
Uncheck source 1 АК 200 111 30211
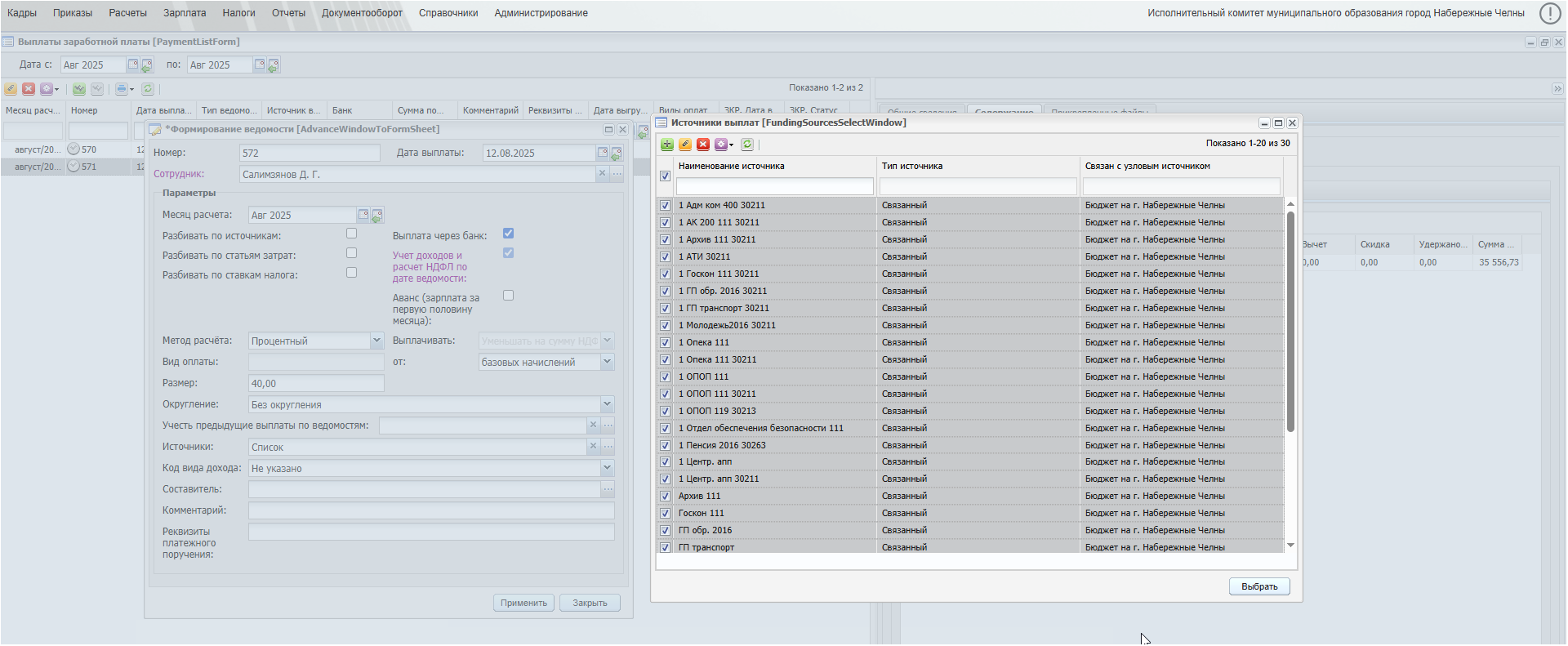click(665, 223)
